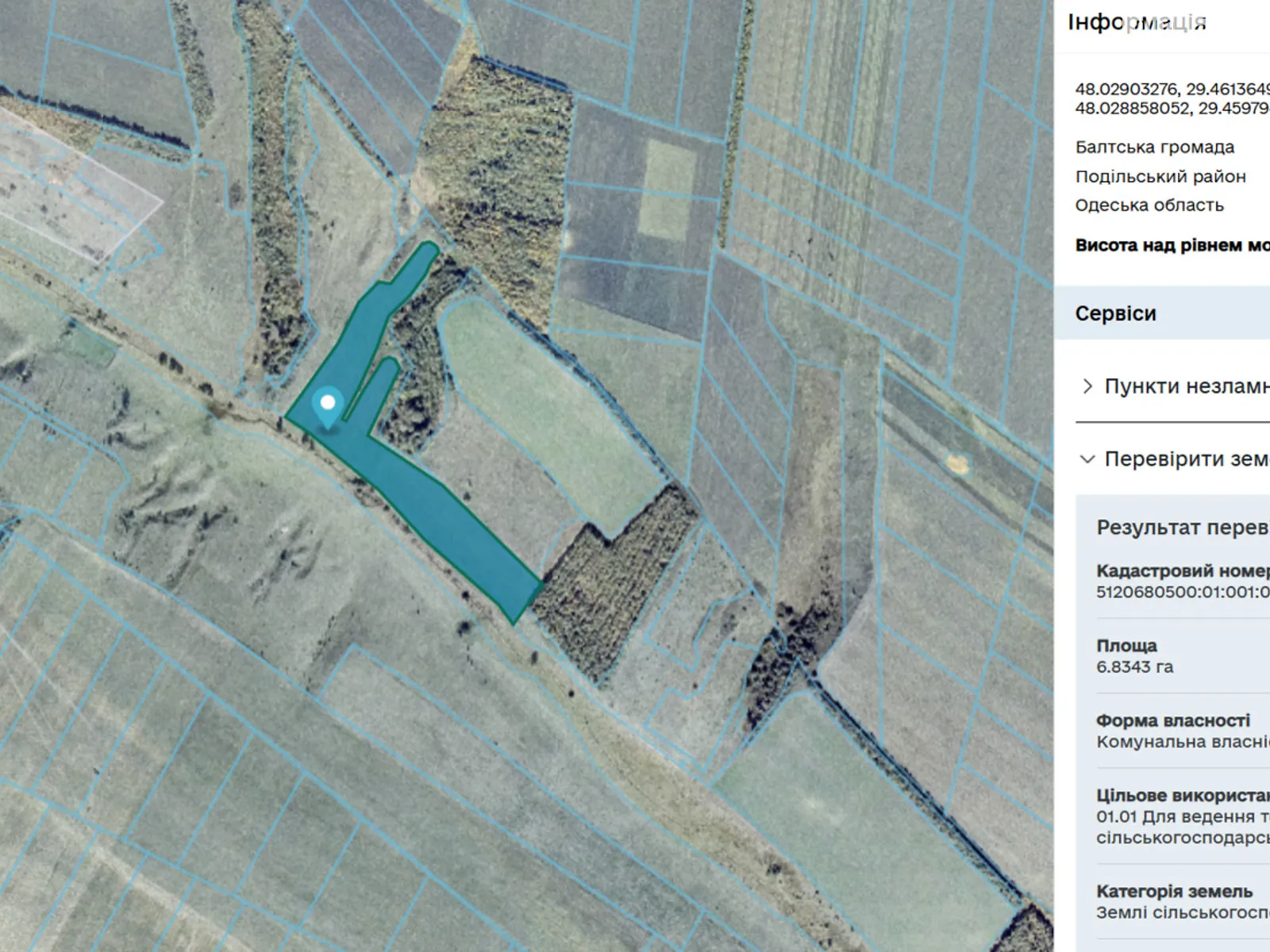The width and height of the screenshot is (1270, 952).
Task: Select the teal highlighted land parcel
Action: pyautogui.click(x=444, y=516)
